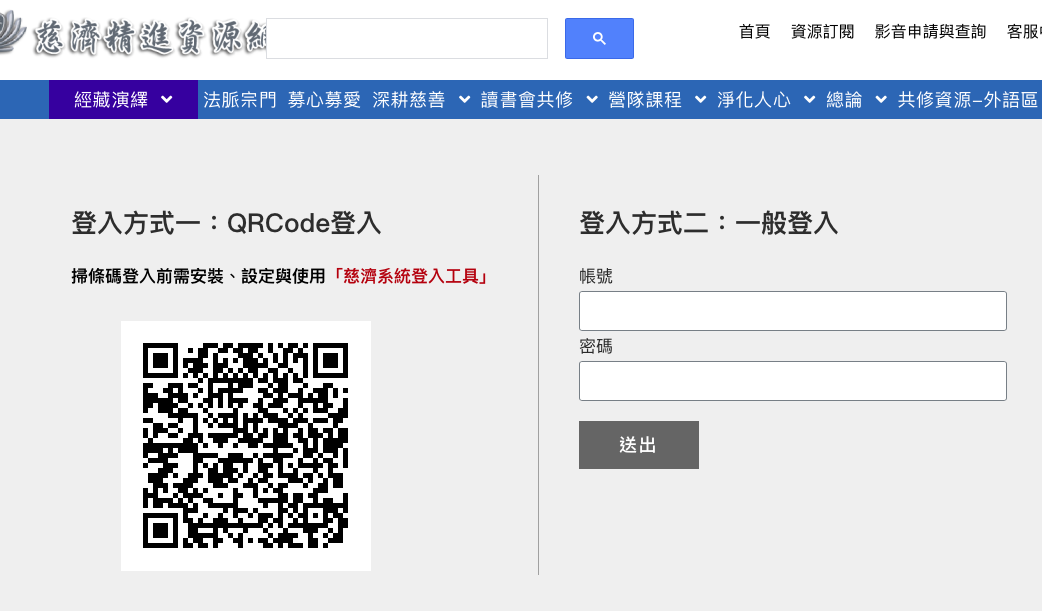Click the heading 登入方式二：一般登入
The height and width of the screenshot is (611, 1042).
coord(708,223)
